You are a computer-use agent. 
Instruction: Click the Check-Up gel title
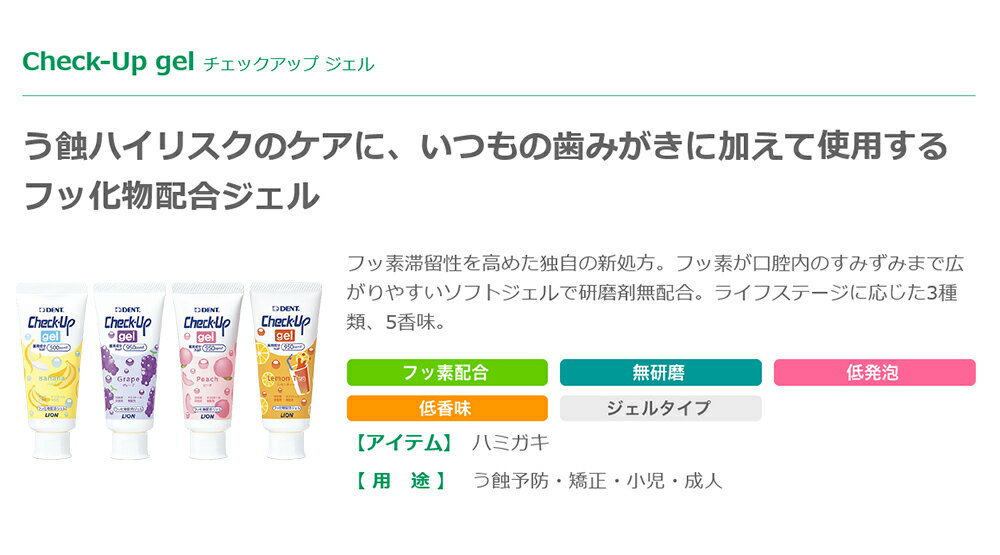(108, 62)
